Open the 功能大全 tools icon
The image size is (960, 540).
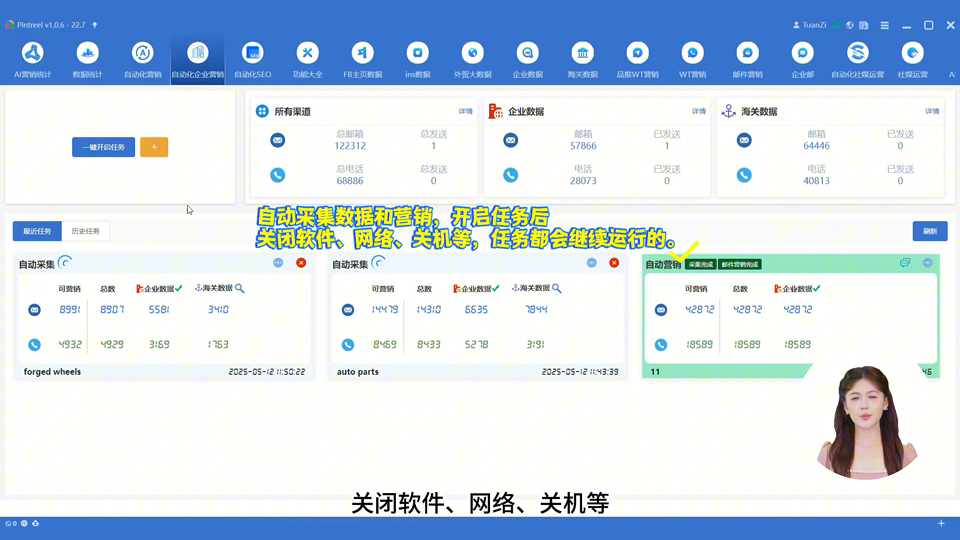click(x=307, y=53)
